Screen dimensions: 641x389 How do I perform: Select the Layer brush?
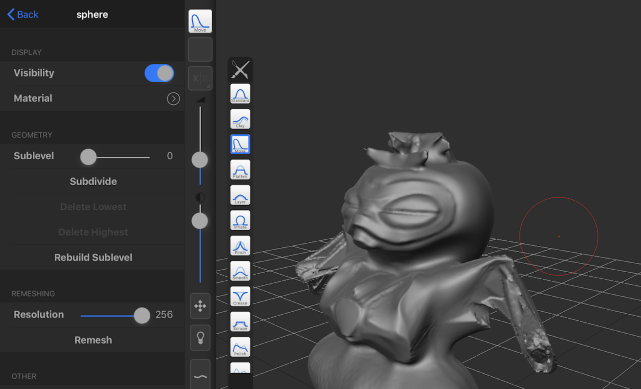(240, 195)
